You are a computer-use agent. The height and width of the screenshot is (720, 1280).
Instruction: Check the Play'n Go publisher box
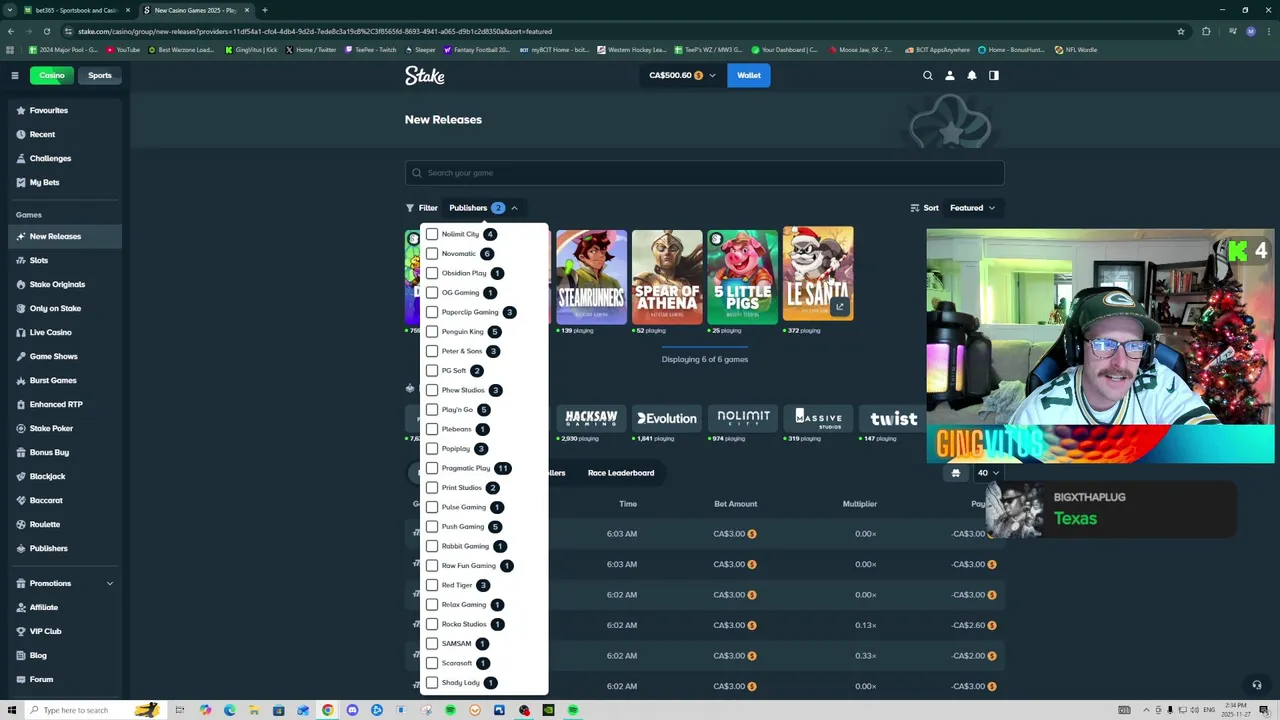click(432, 409)
